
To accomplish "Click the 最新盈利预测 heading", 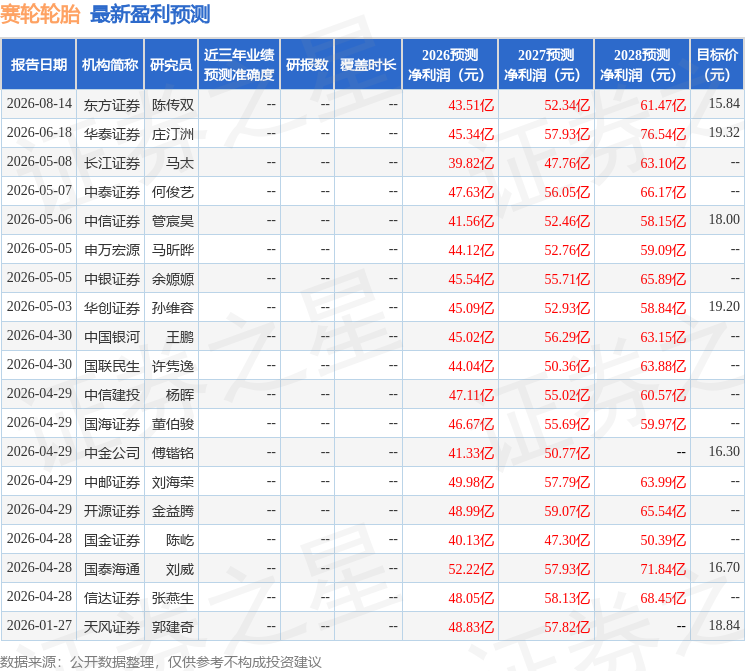I will tap(150, 14).
